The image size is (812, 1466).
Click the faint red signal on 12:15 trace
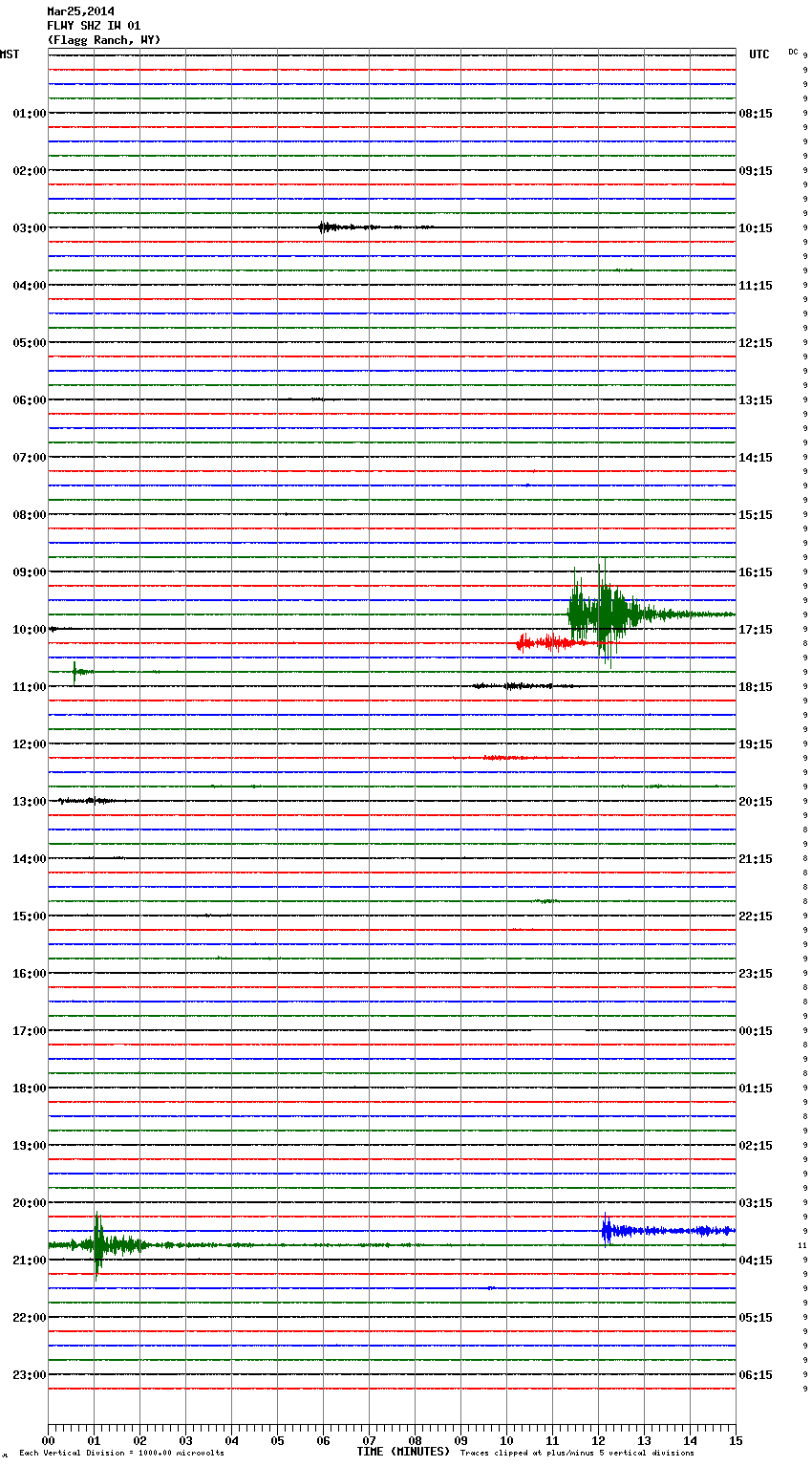pos(511,758)
